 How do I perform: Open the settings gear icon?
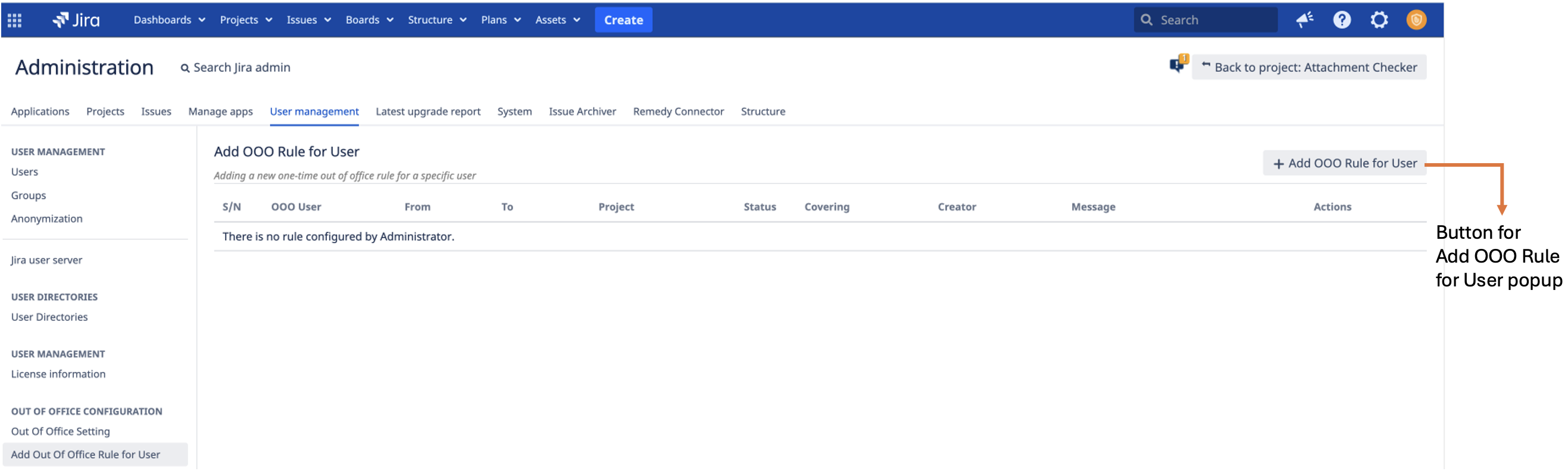tap(1379, 20)
